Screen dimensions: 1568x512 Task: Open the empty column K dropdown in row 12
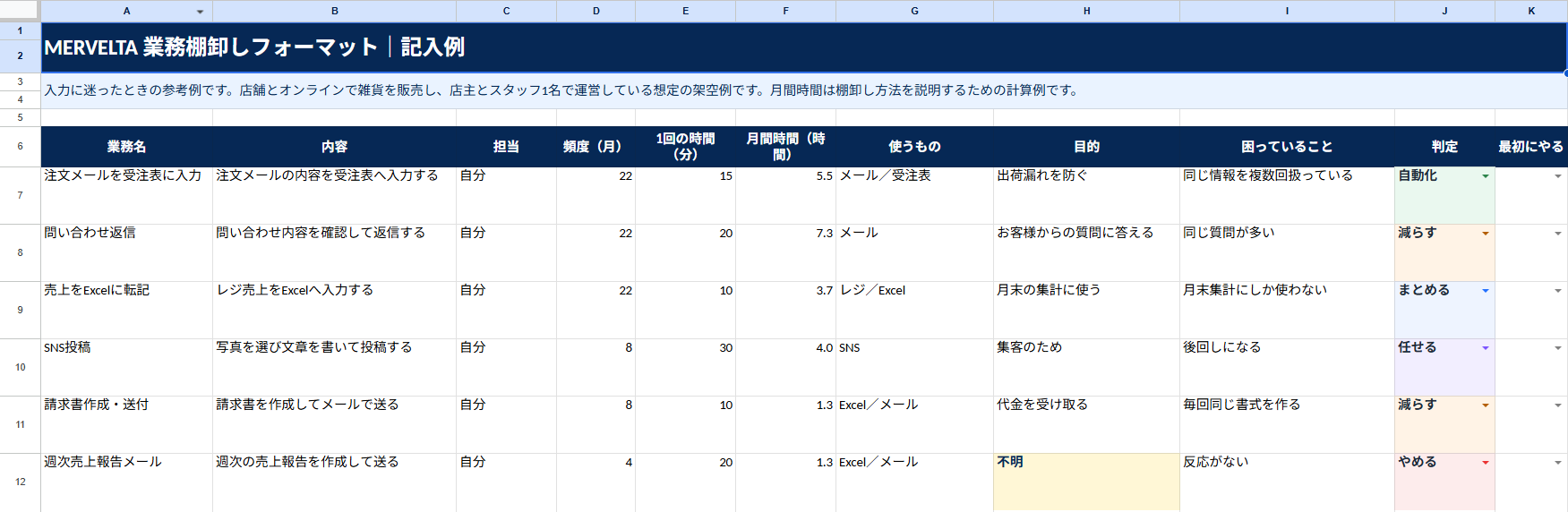1558,463
